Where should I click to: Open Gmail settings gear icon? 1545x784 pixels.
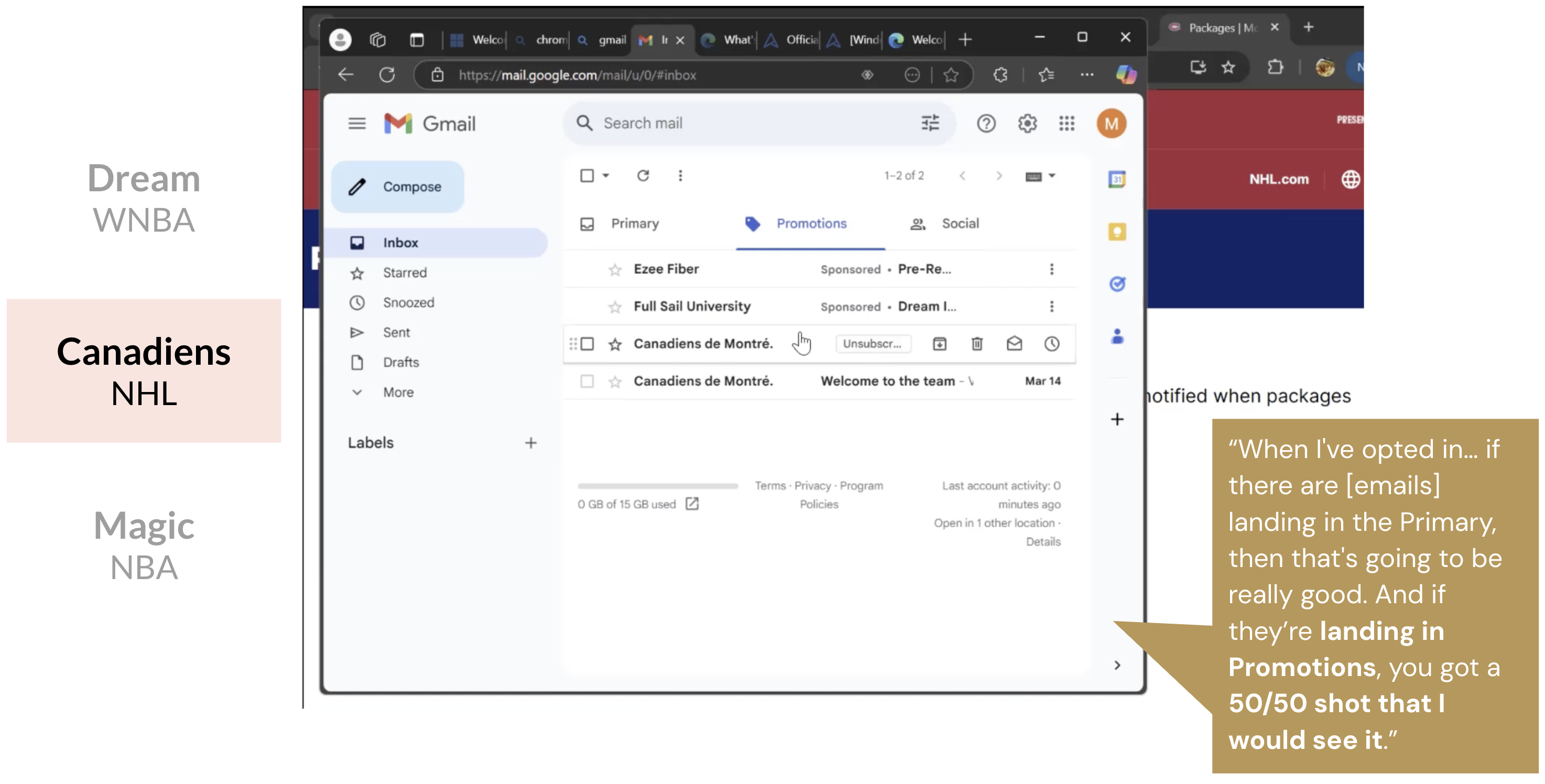(1027, 124)
